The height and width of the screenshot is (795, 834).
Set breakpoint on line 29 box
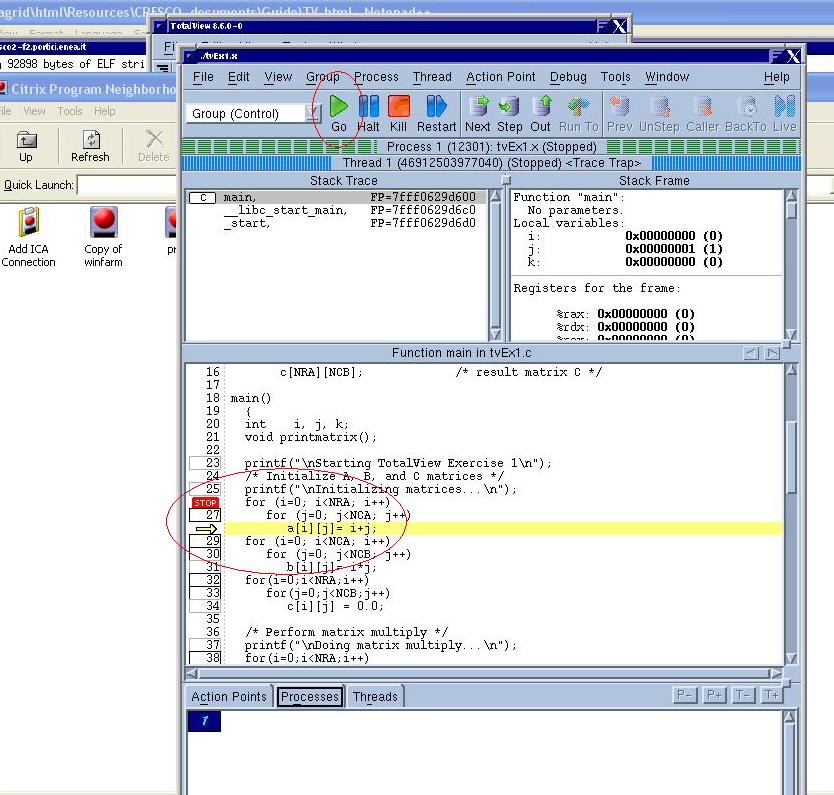coord(205,541)
